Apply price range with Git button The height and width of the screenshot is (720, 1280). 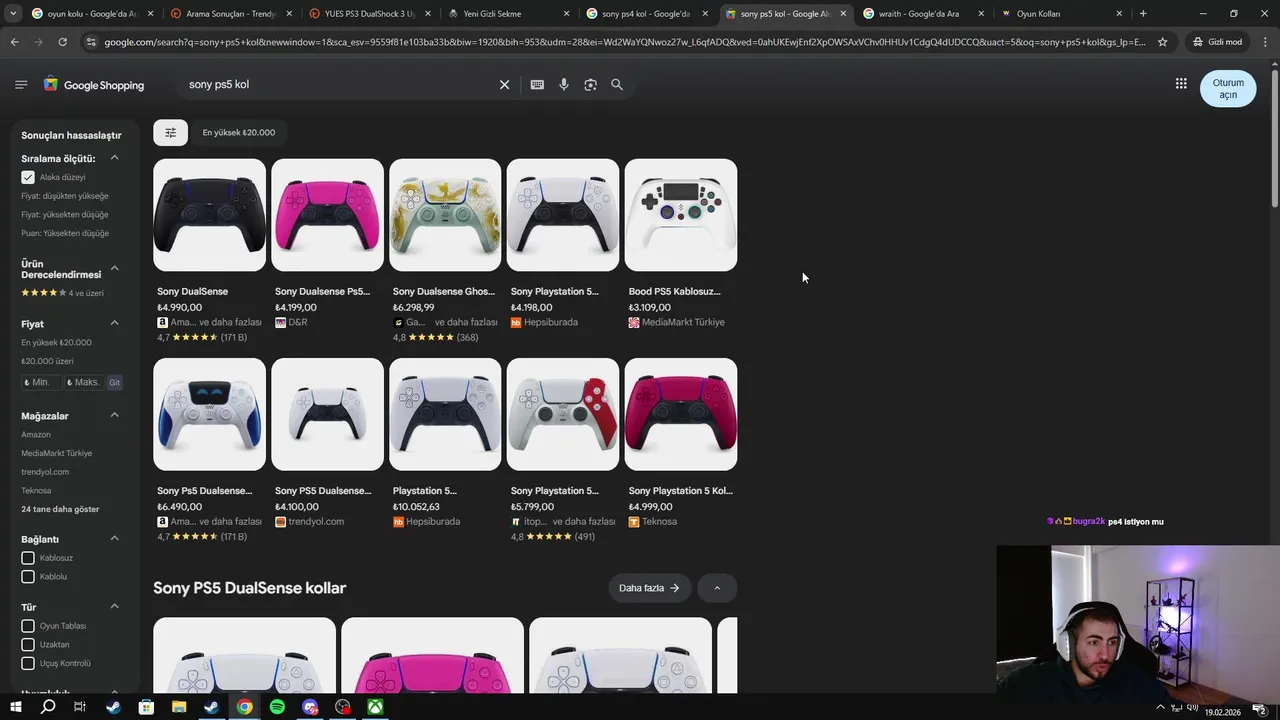[x=114, y=383]
